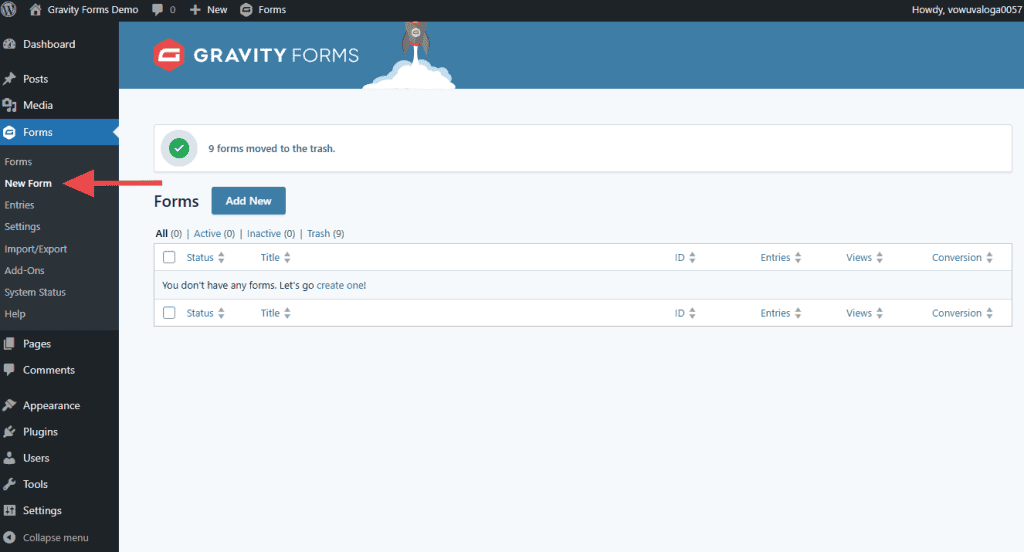Open the Howdy user account menu

click(x=967, y=10)
